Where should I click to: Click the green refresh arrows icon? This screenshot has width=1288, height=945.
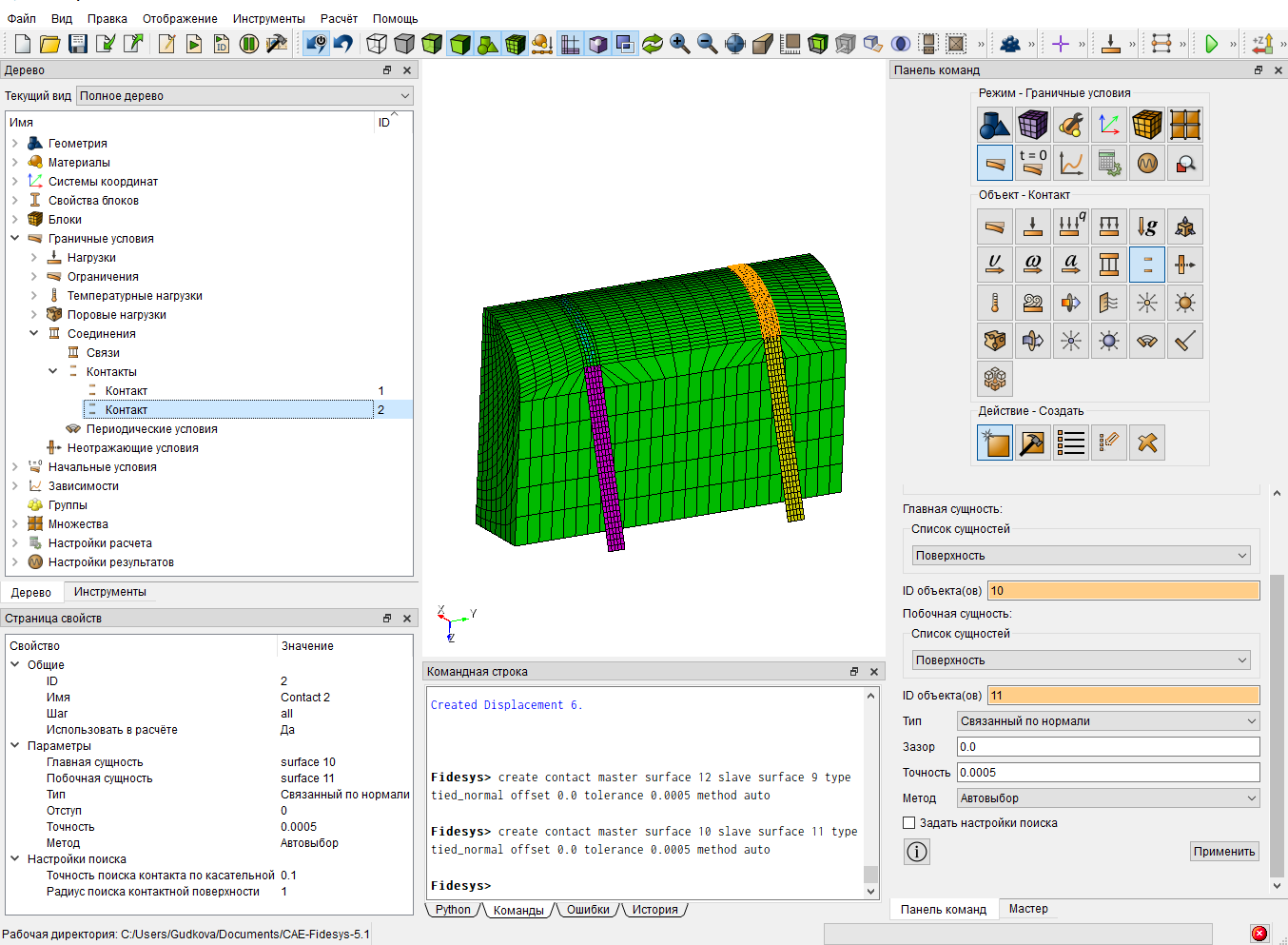point(653,44)
